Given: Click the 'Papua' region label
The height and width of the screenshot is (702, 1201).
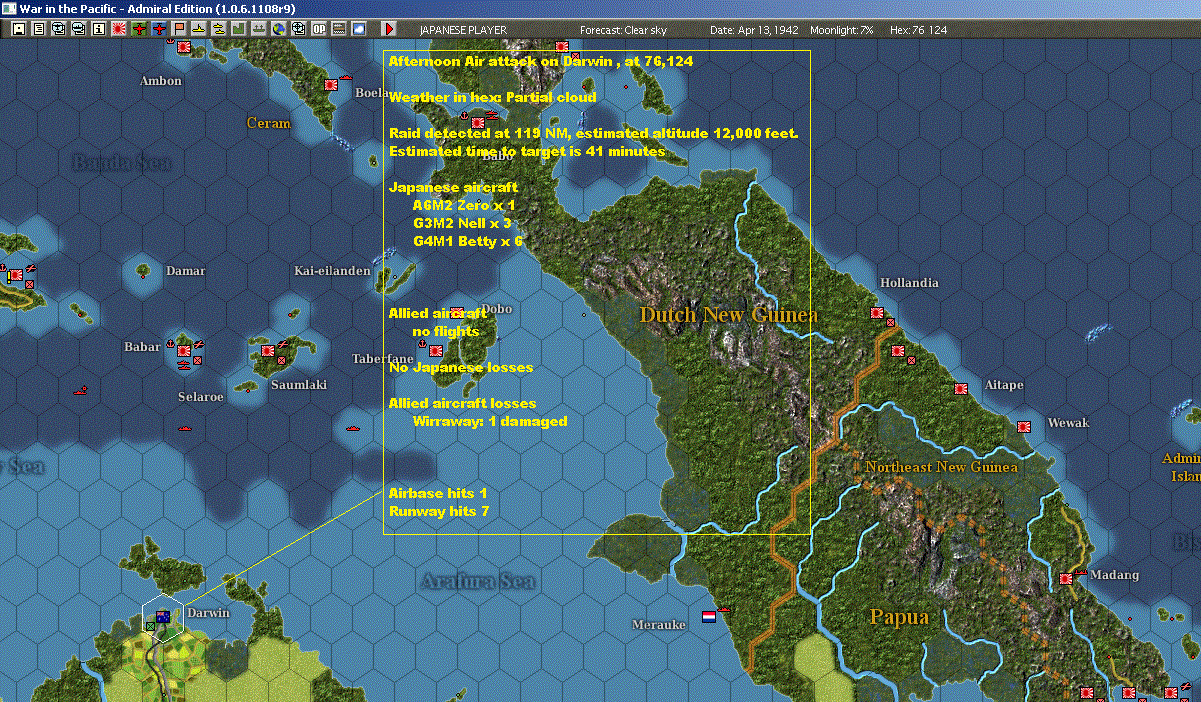Looking at the screenshot, I should [x=899, y=616].
